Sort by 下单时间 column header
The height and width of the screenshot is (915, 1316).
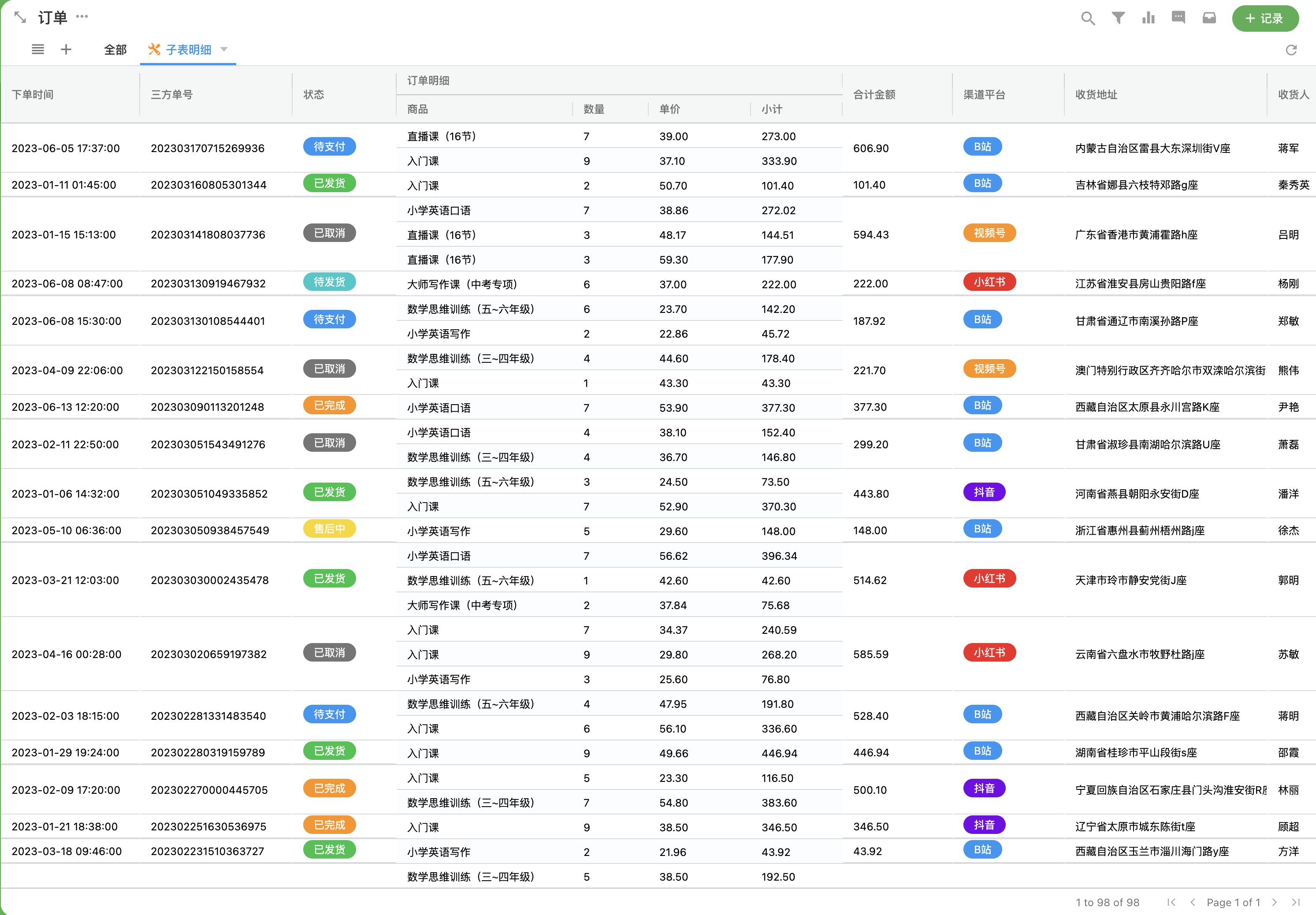click(33, 95)
